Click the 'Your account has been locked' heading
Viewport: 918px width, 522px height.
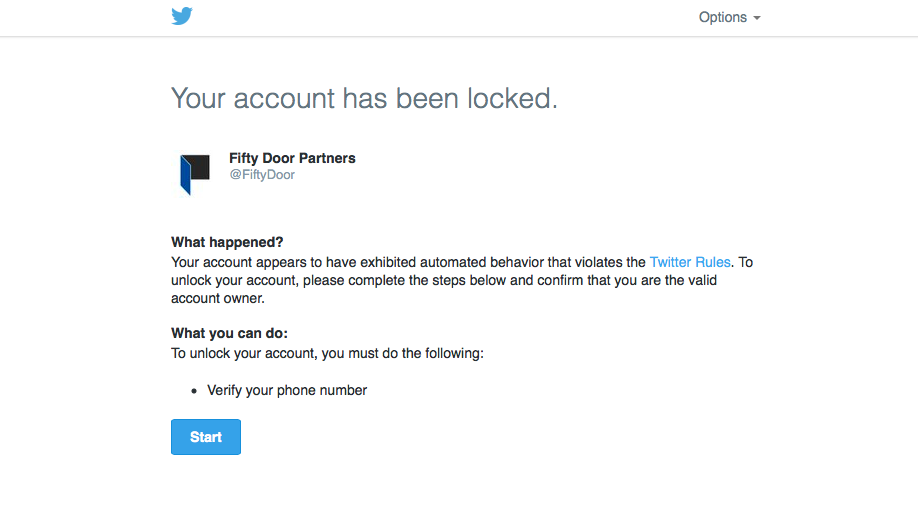point(364,98)
